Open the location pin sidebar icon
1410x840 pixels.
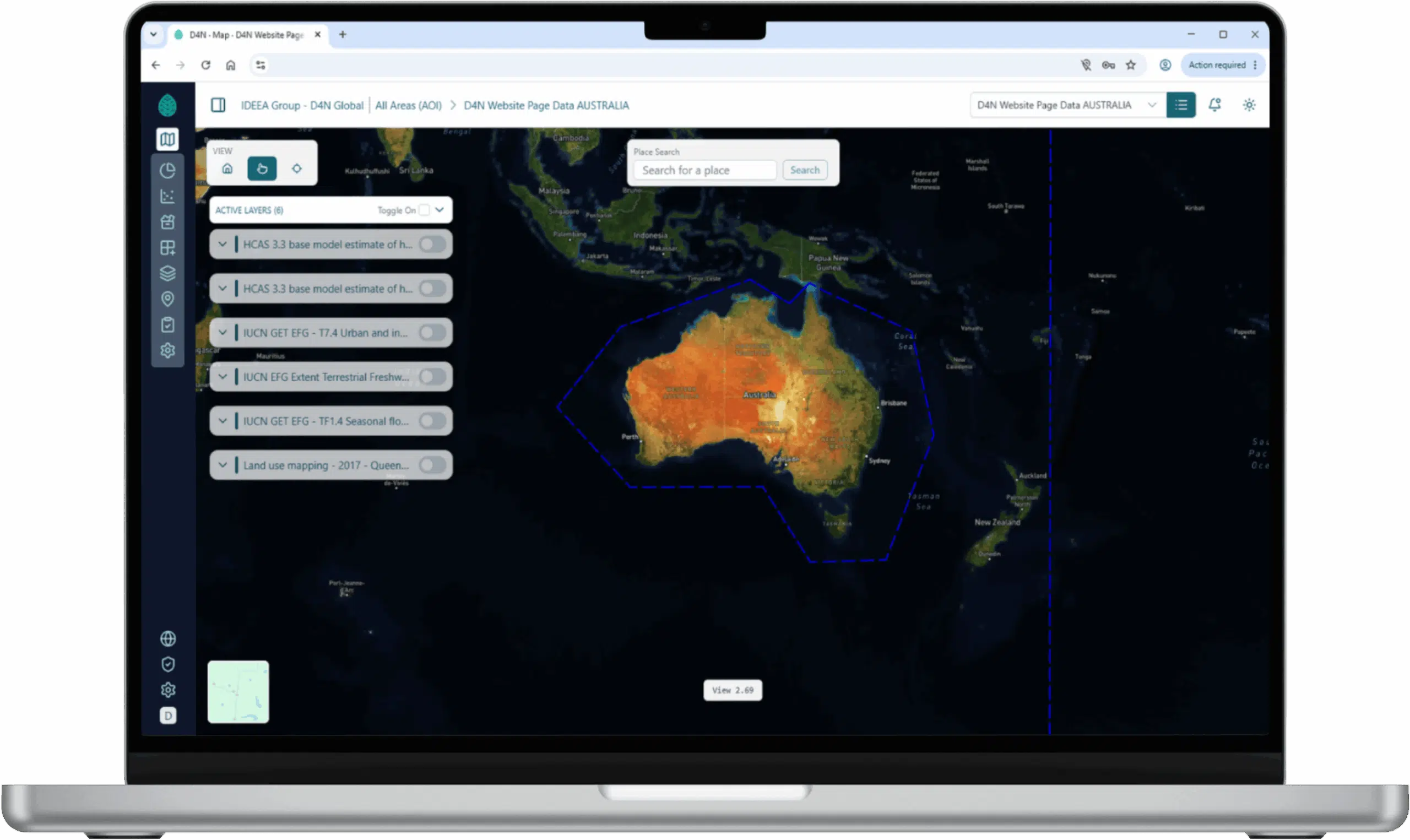tap(167, 299)
